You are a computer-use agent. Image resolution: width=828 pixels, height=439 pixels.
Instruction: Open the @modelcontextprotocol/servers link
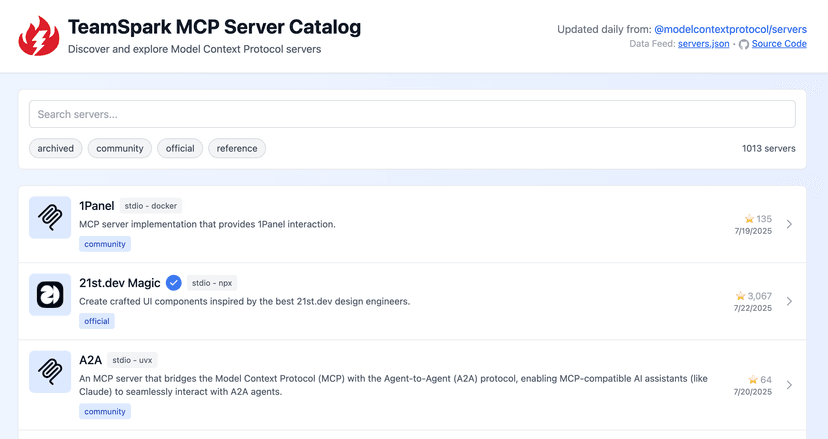tap(730, 30)
